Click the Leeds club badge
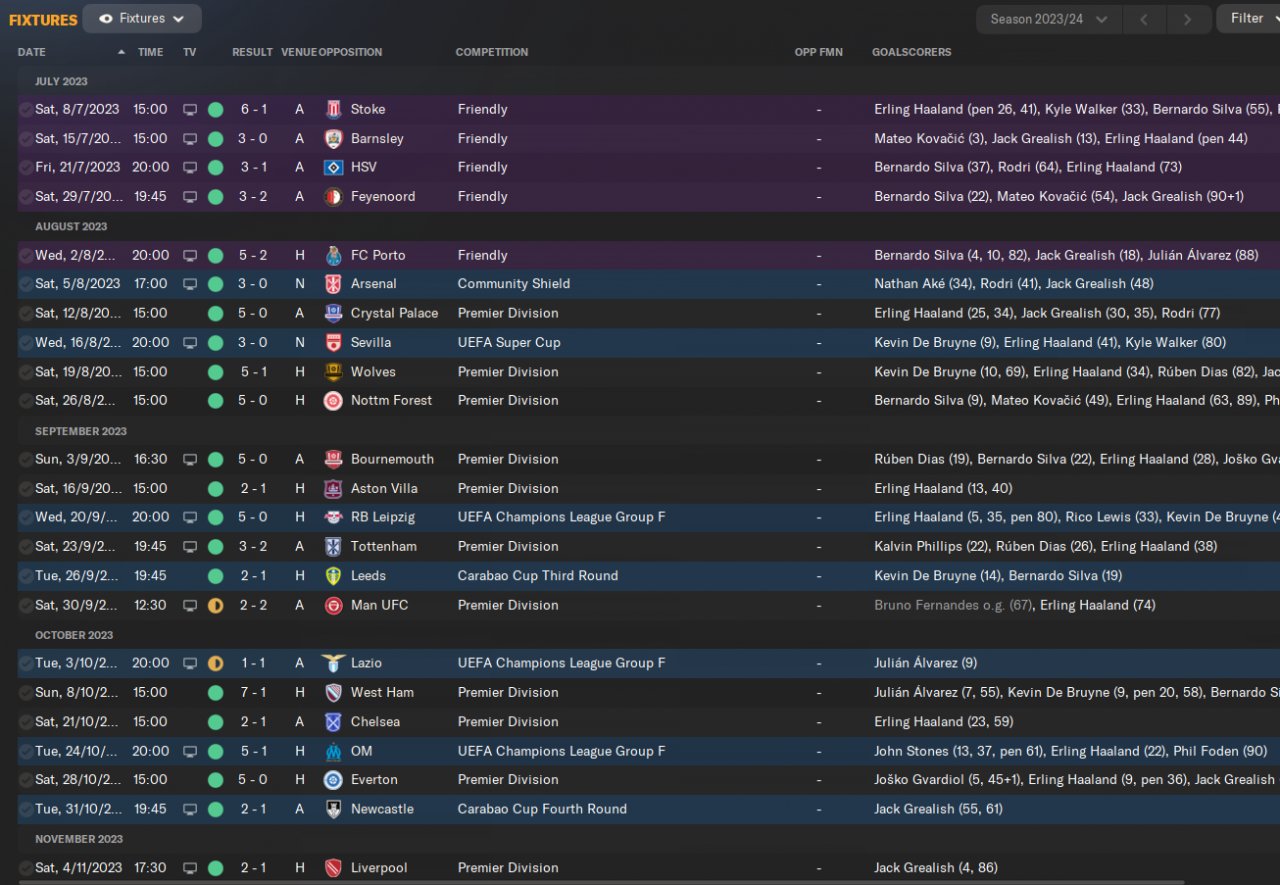 pos(334,576)
